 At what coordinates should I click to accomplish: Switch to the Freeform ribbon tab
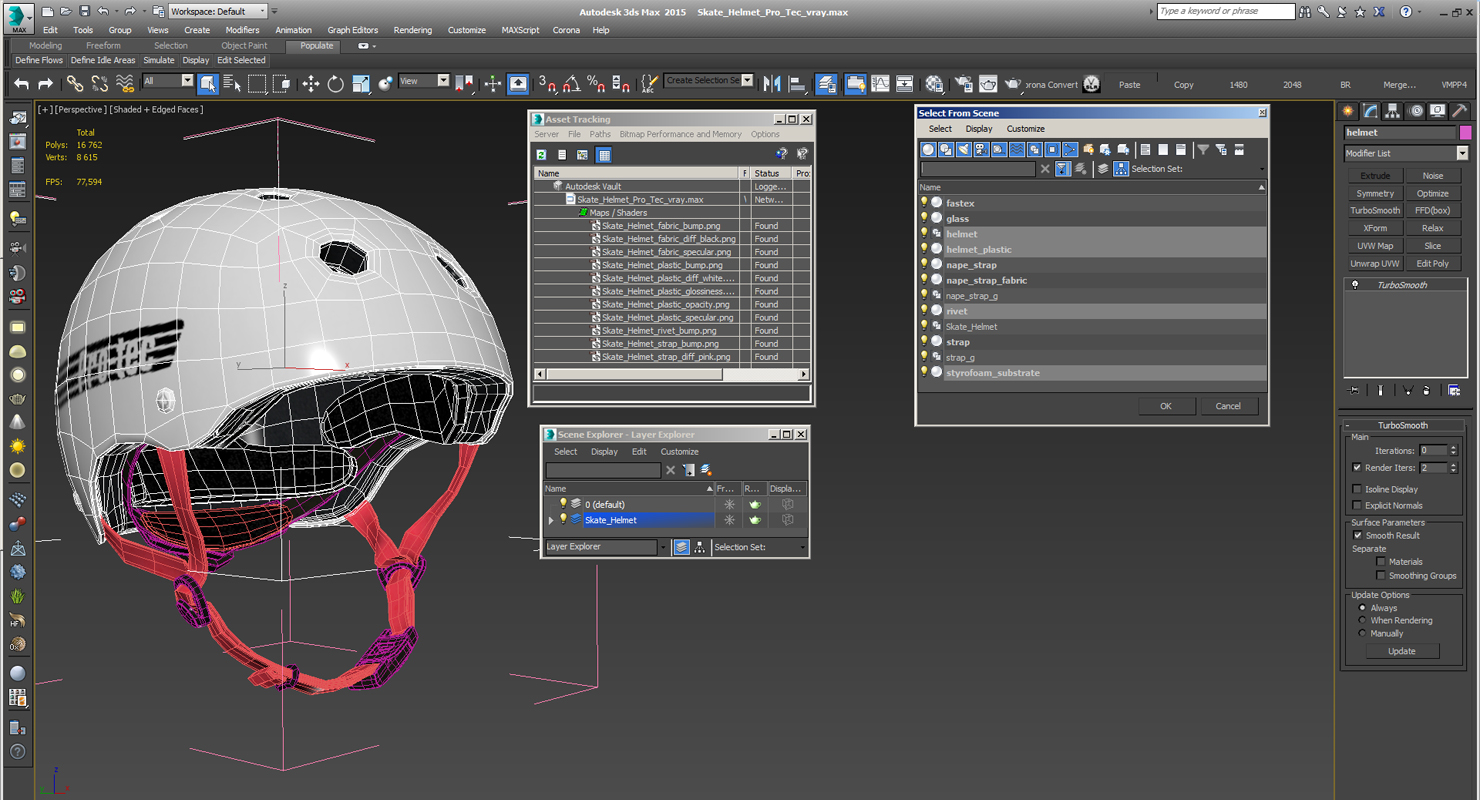(103, 45)
